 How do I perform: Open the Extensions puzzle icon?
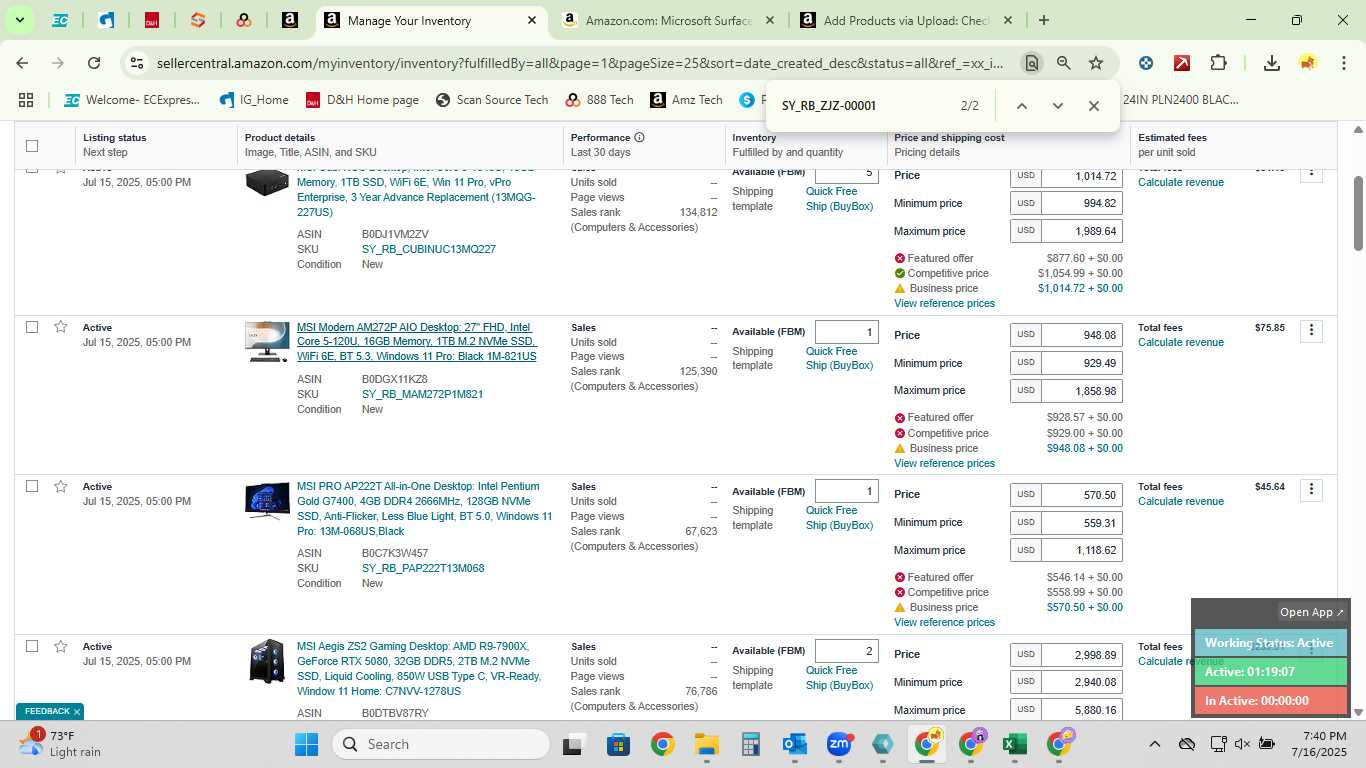click(x=1218, y=63)
